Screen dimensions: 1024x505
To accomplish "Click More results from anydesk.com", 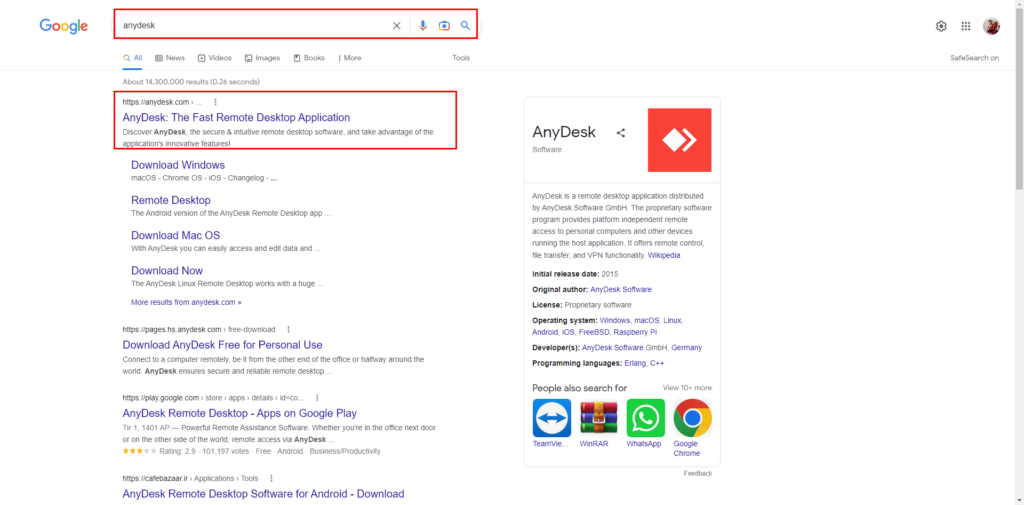I will (x=186, y=302).
